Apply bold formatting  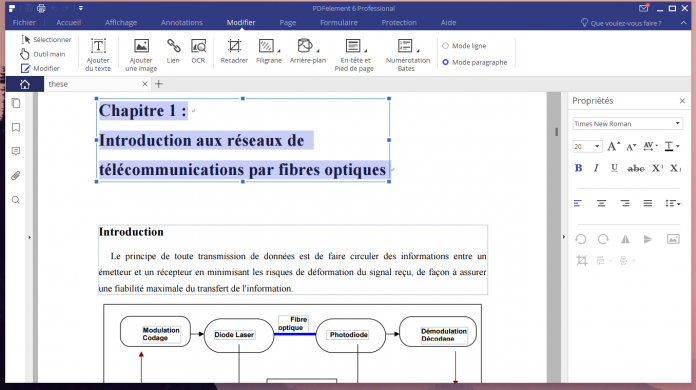click(x=578, y=168)
